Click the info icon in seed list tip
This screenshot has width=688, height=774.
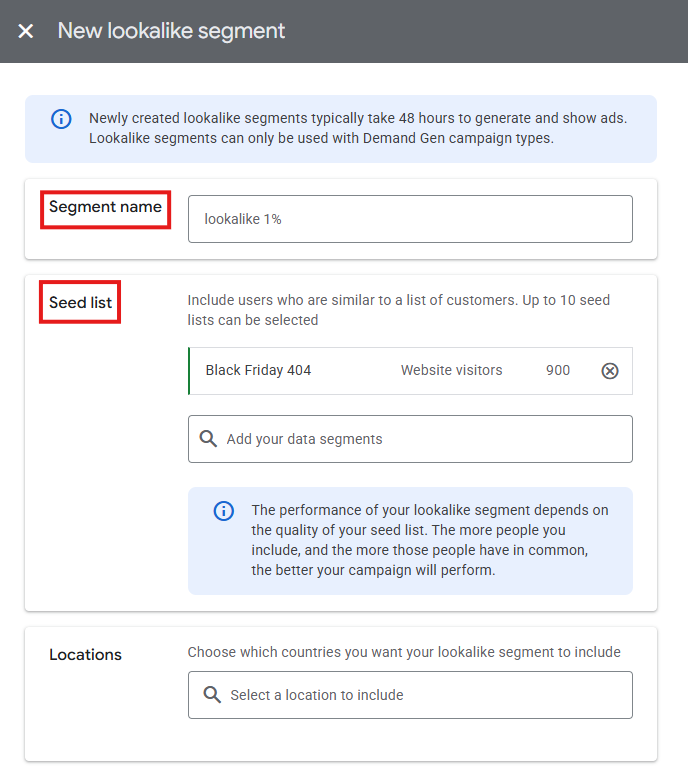pos(224,511)
